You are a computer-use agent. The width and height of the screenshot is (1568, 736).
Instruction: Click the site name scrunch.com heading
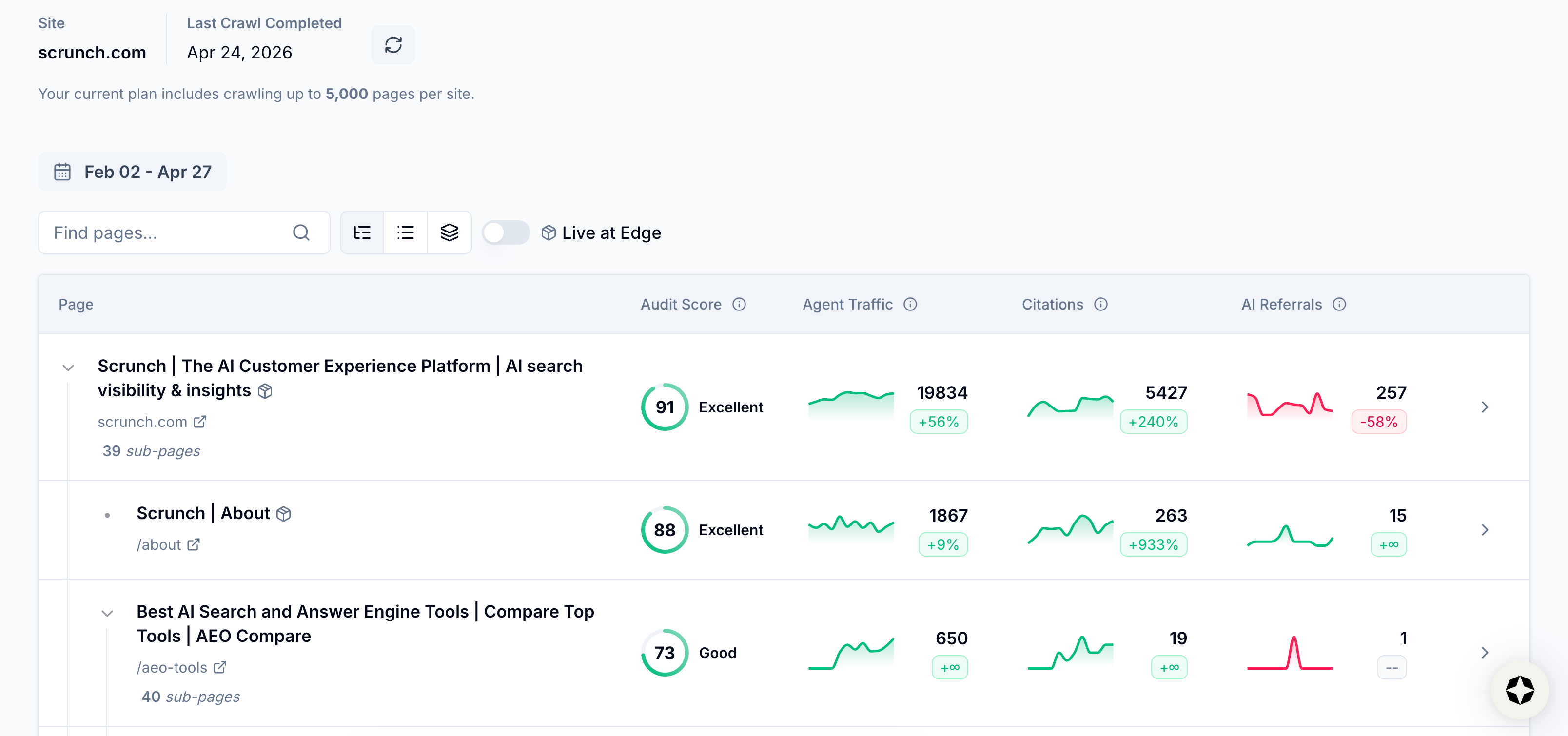pyautogui.click(x=92, y=52)
